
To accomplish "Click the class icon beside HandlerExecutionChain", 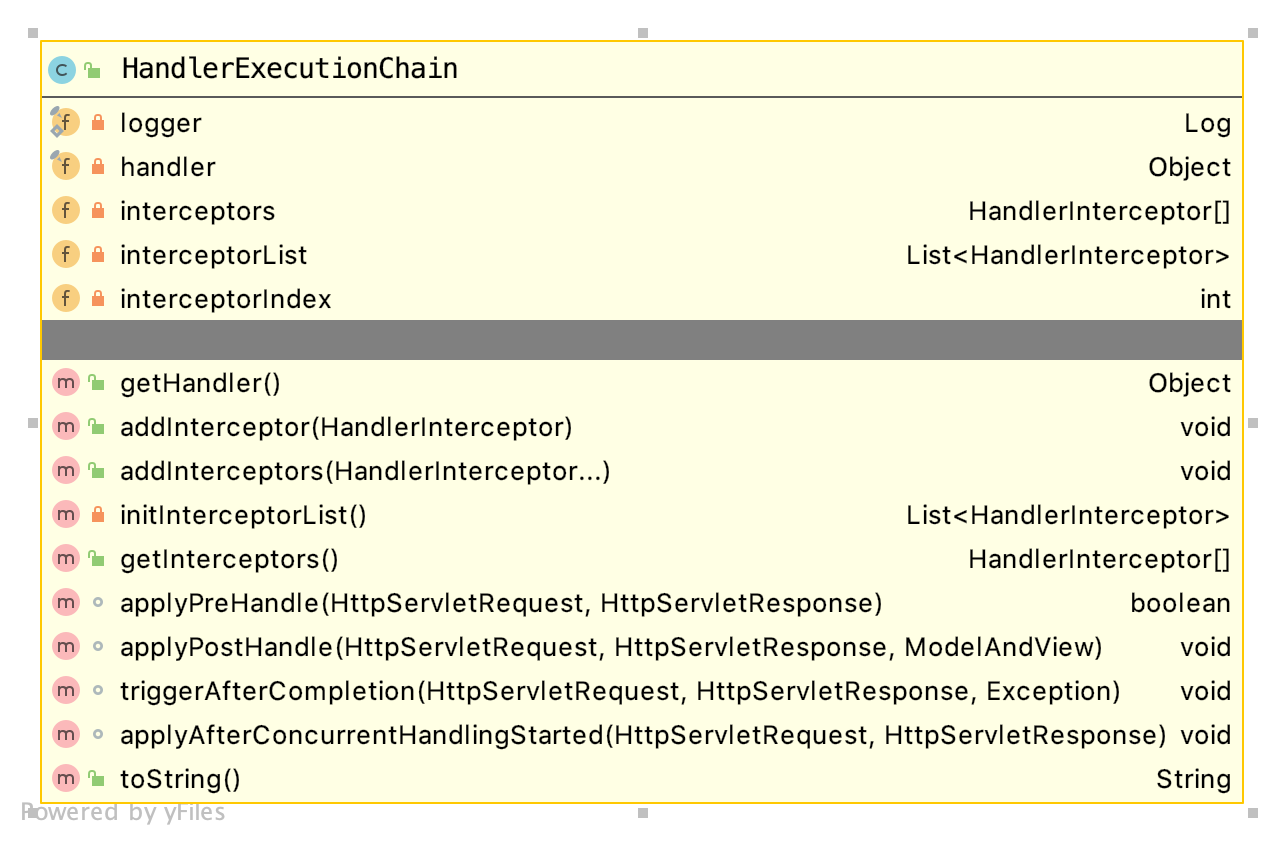I will click(62, 70).
